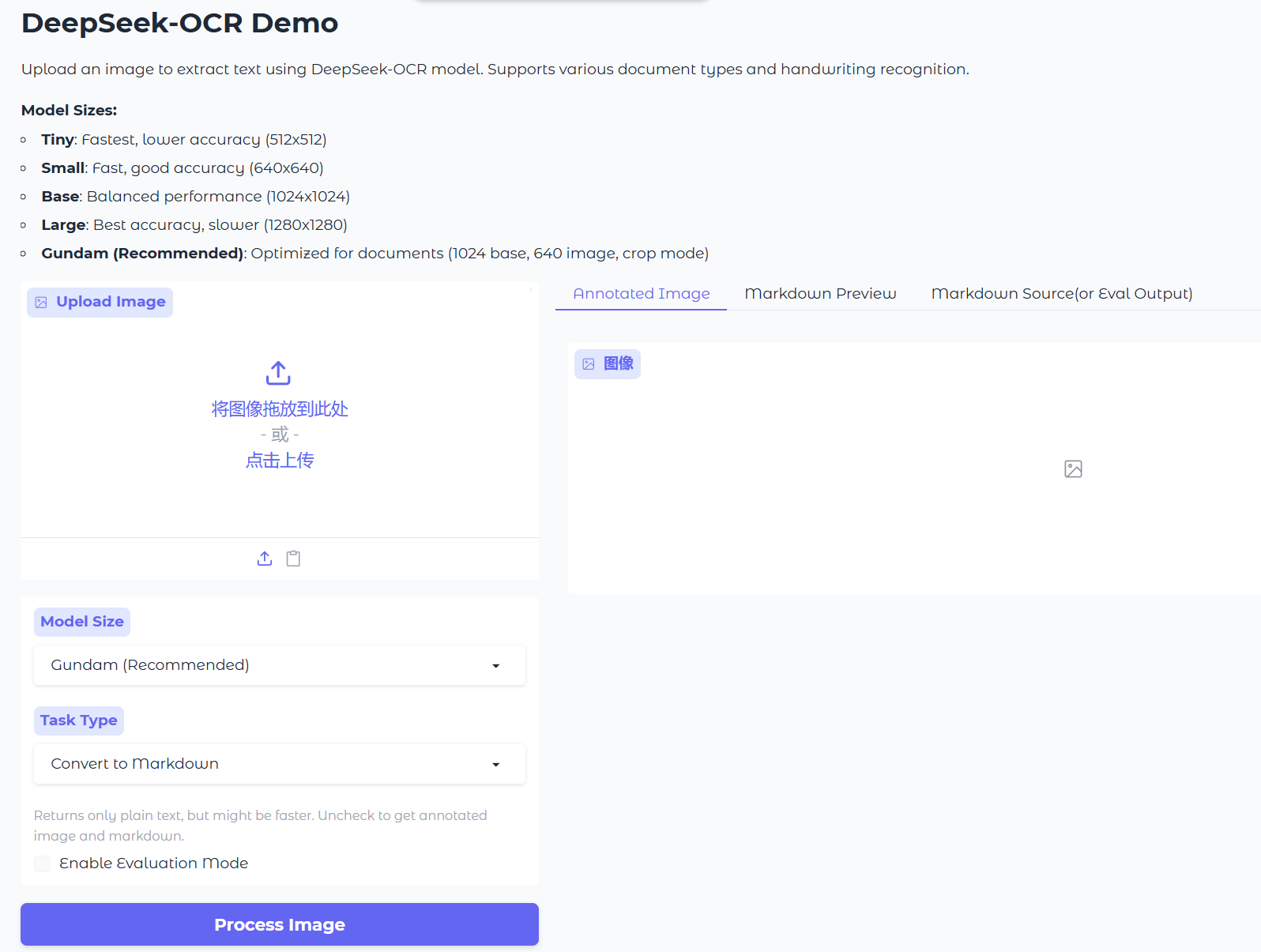Click the Upload Image label

(x=111, y=302)
